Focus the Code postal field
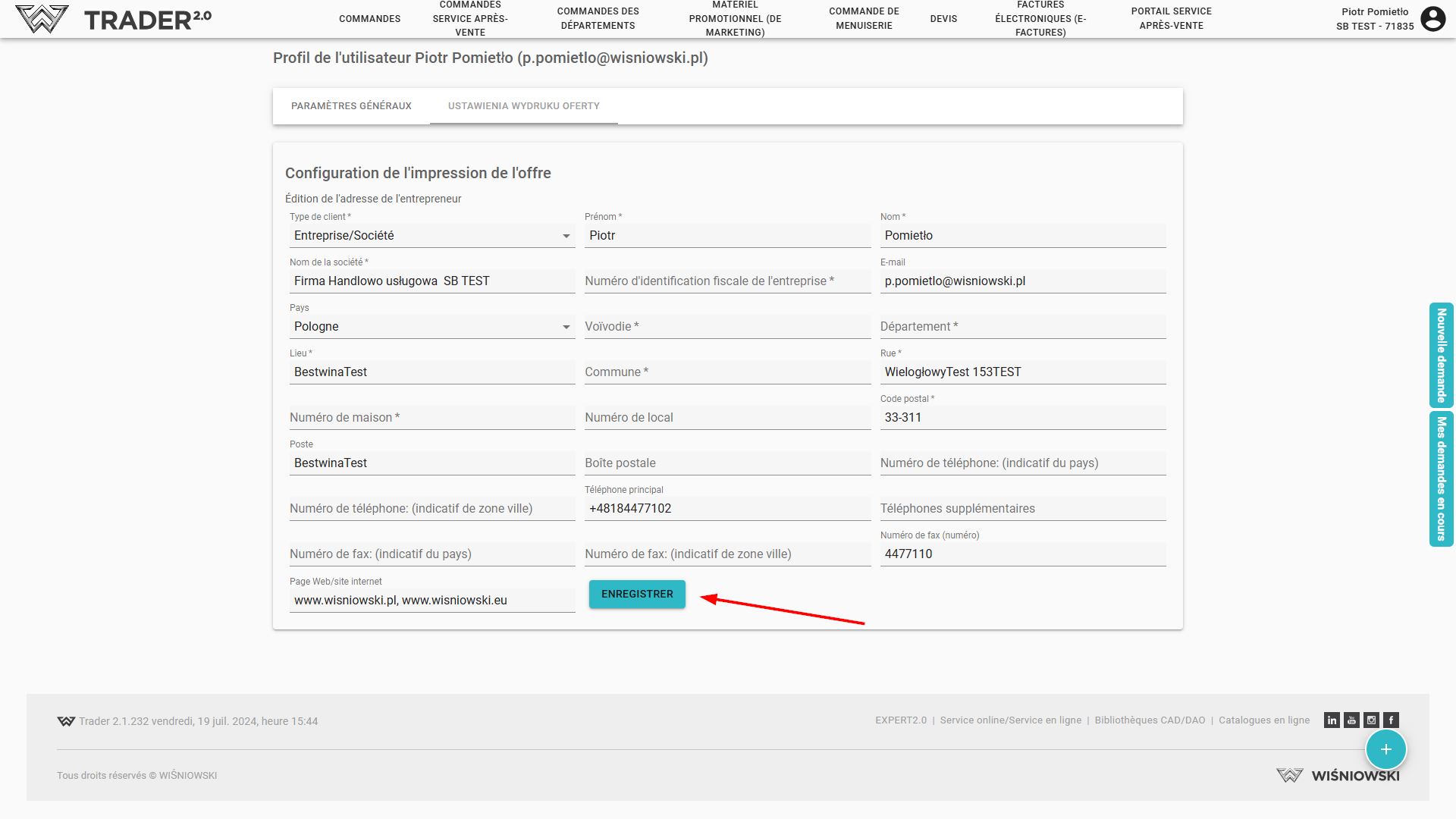 click(1022, 418)
